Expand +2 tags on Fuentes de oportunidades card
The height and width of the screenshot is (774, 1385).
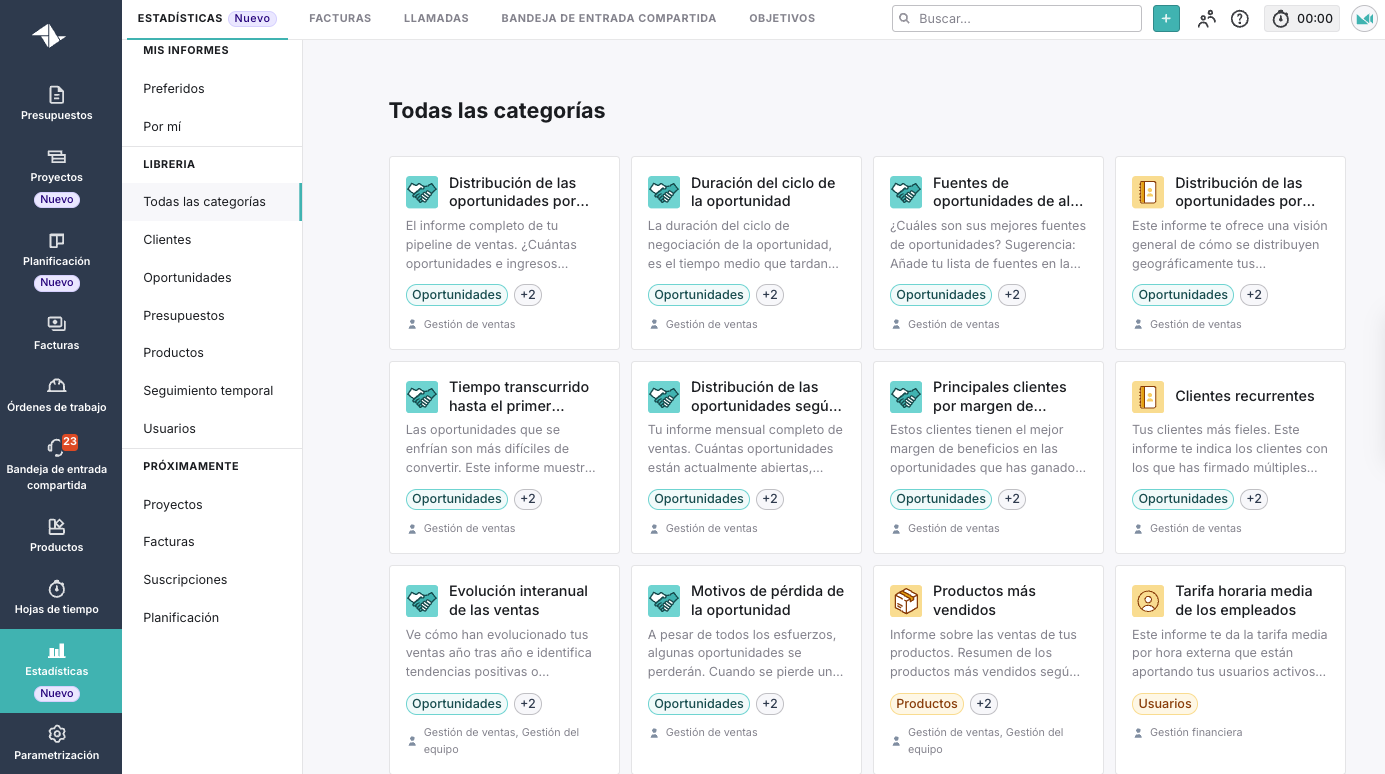click(1012, 295)
